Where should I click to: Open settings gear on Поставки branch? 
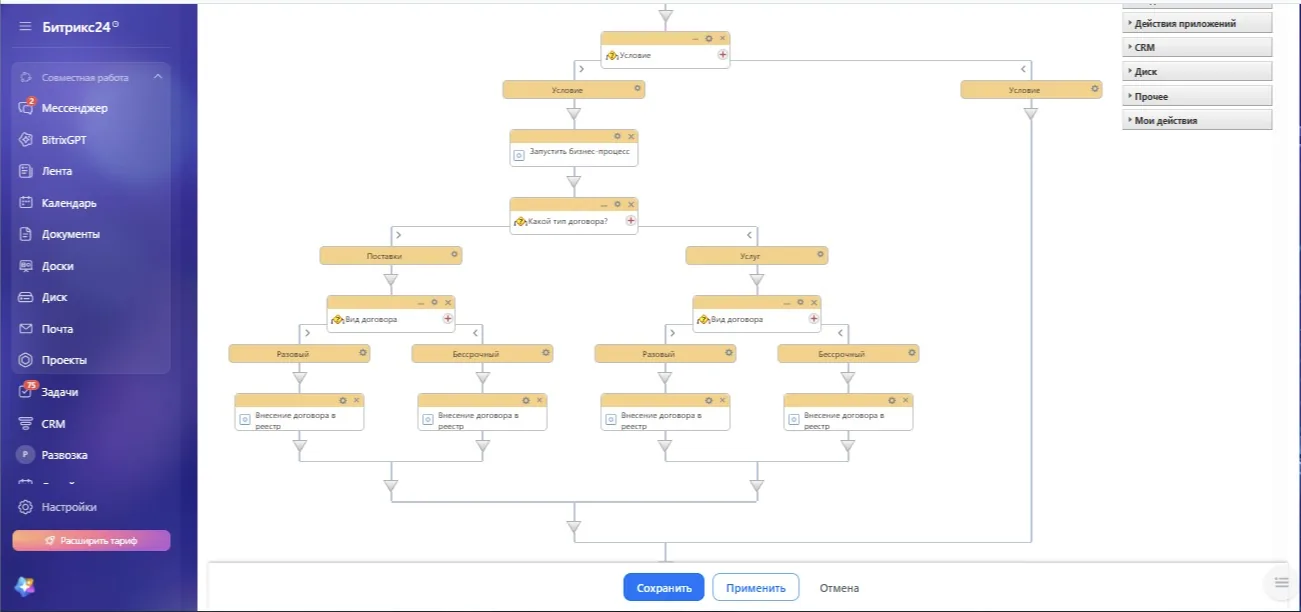[x=454, y=255]
